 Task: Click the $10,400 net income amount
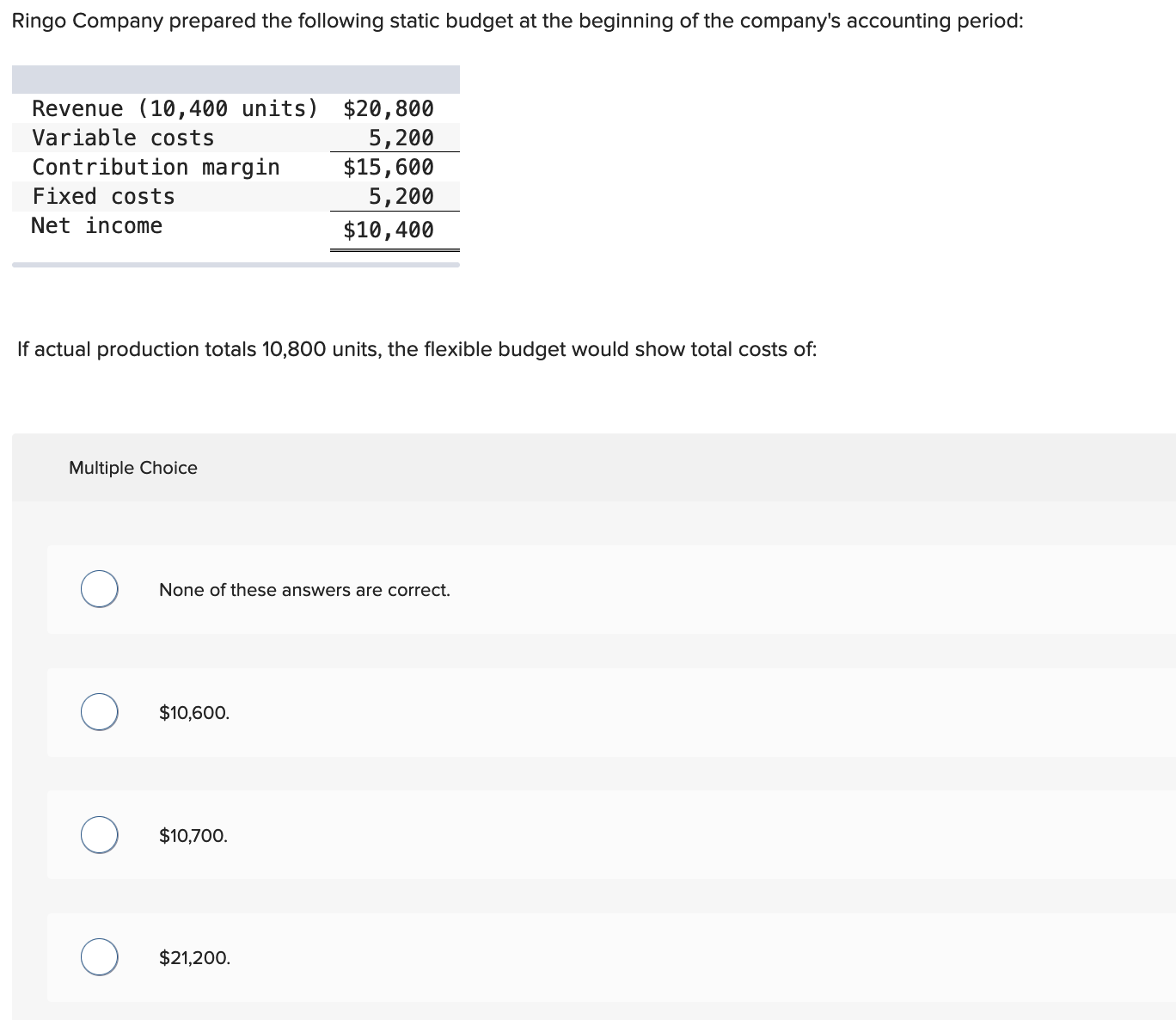tap(389, 230)
